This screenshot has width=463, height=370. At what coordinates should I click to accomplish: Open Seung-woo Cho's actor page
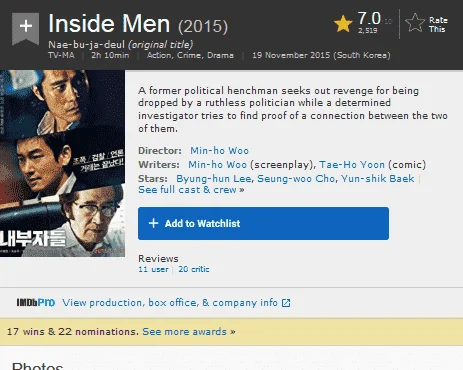296,179
